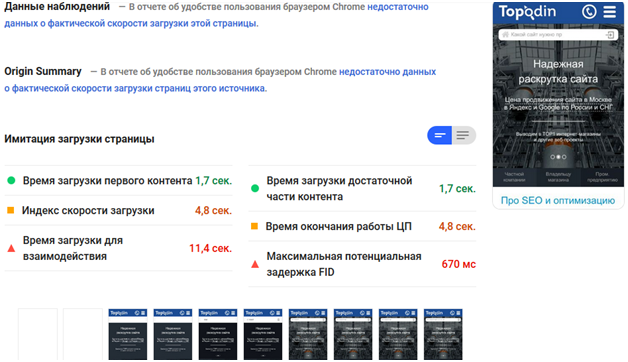Click orange square beside Индекс скорости загрузки

click(11, 210)
